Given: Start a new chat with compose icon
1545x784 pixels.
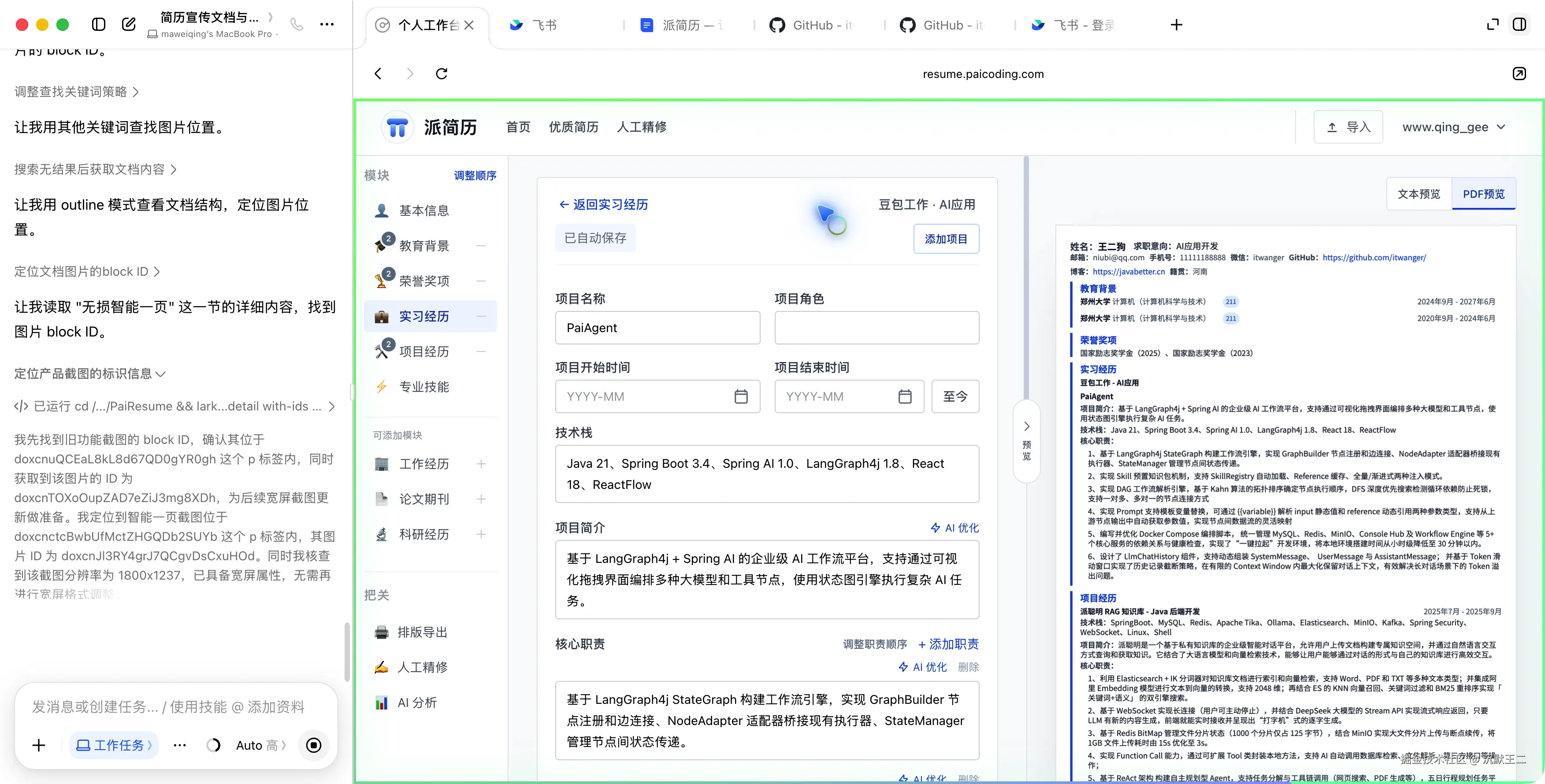Looking at the screenshot, I should click(x=128, y=25).
